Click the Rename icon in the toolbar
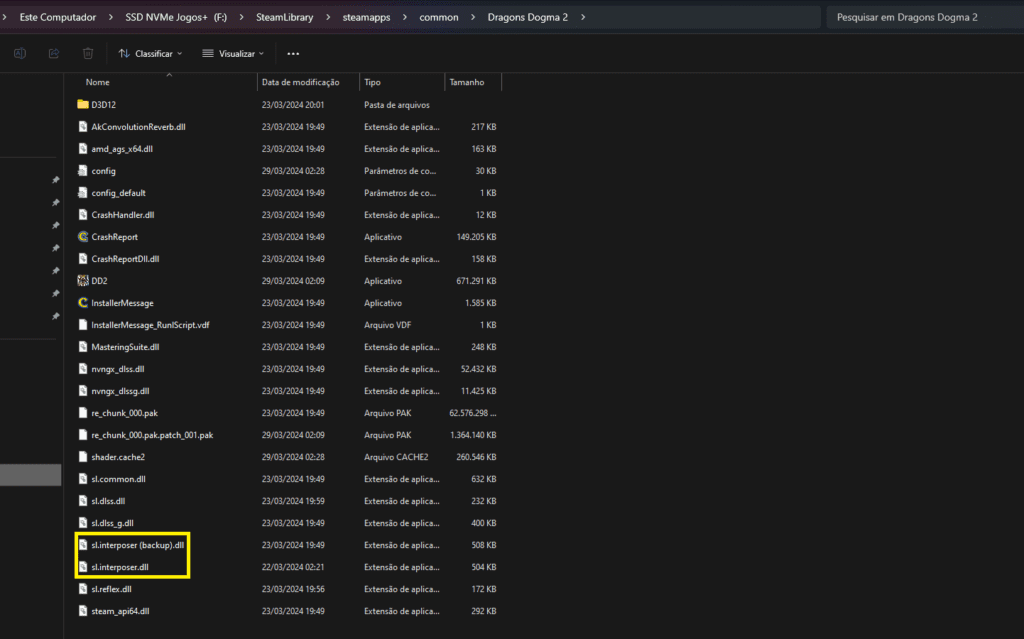This screenshot has width=1024, height=639. (20, 54)
